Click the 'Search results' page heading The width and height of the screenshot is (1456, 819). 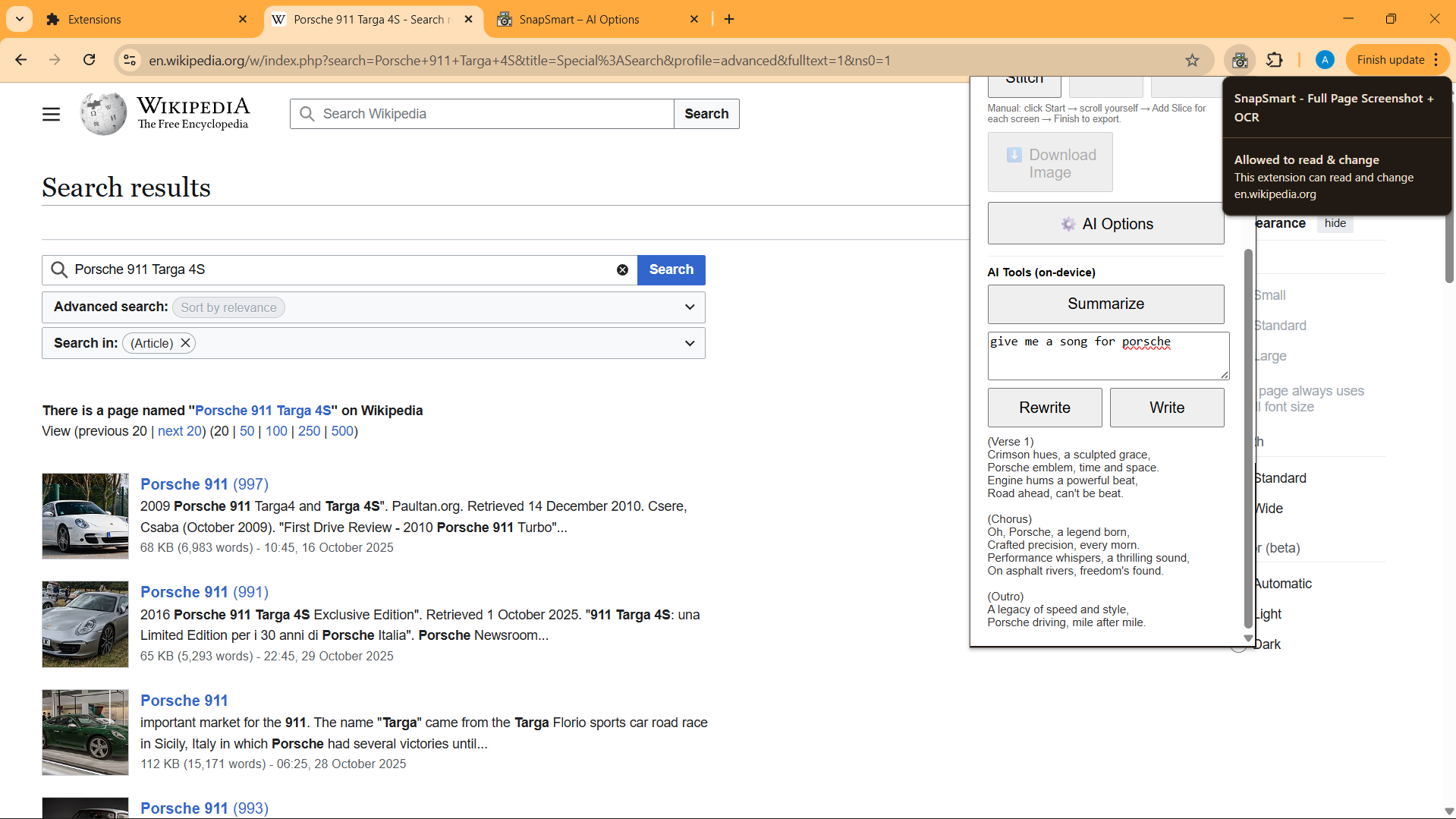point(127,187)
